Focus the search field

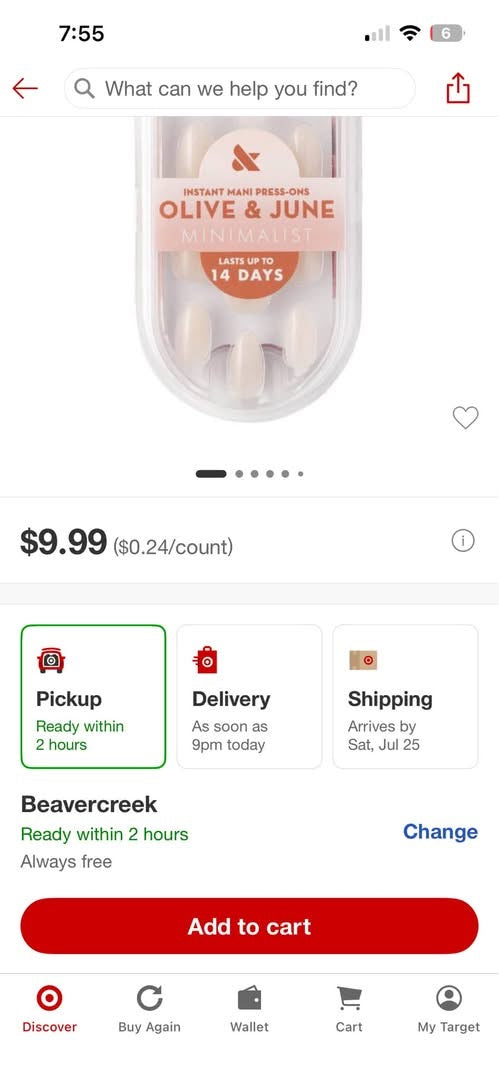[x=240, y=89]
